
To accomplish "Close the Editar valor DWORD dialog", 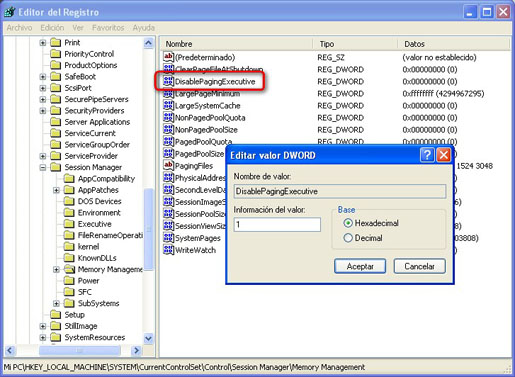I will (444, 155).
